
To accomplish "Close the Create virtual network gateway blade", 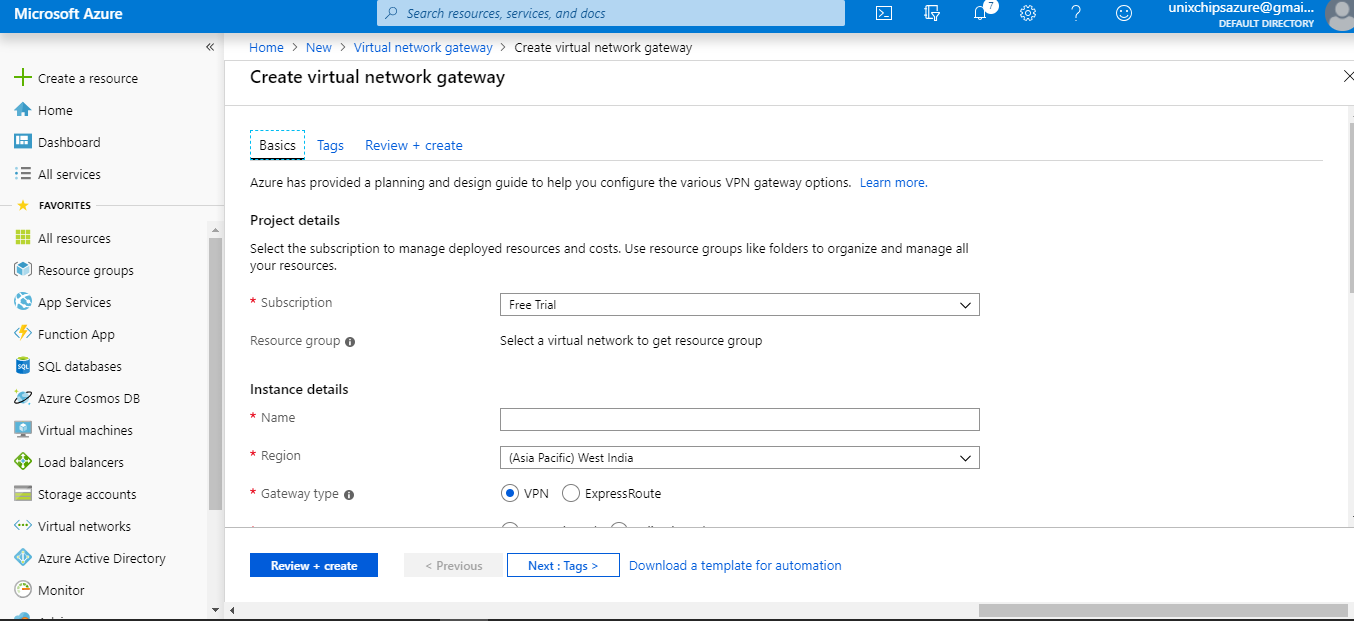I will [1347, 76].
